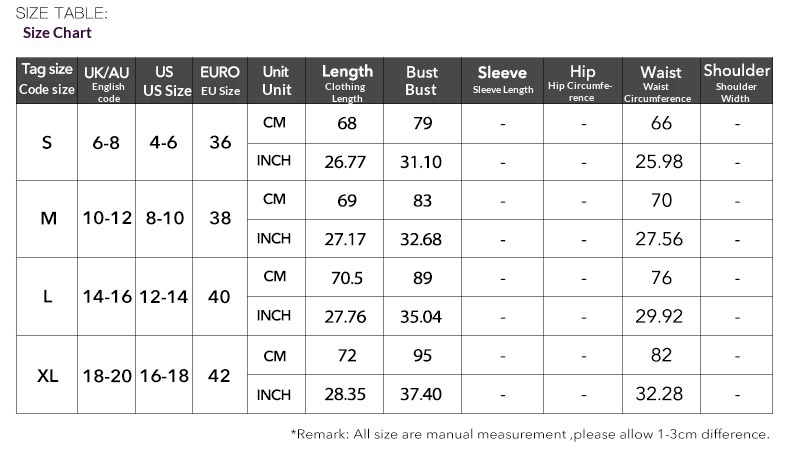Click the Shoulder Width column header

tap(736, 82)
